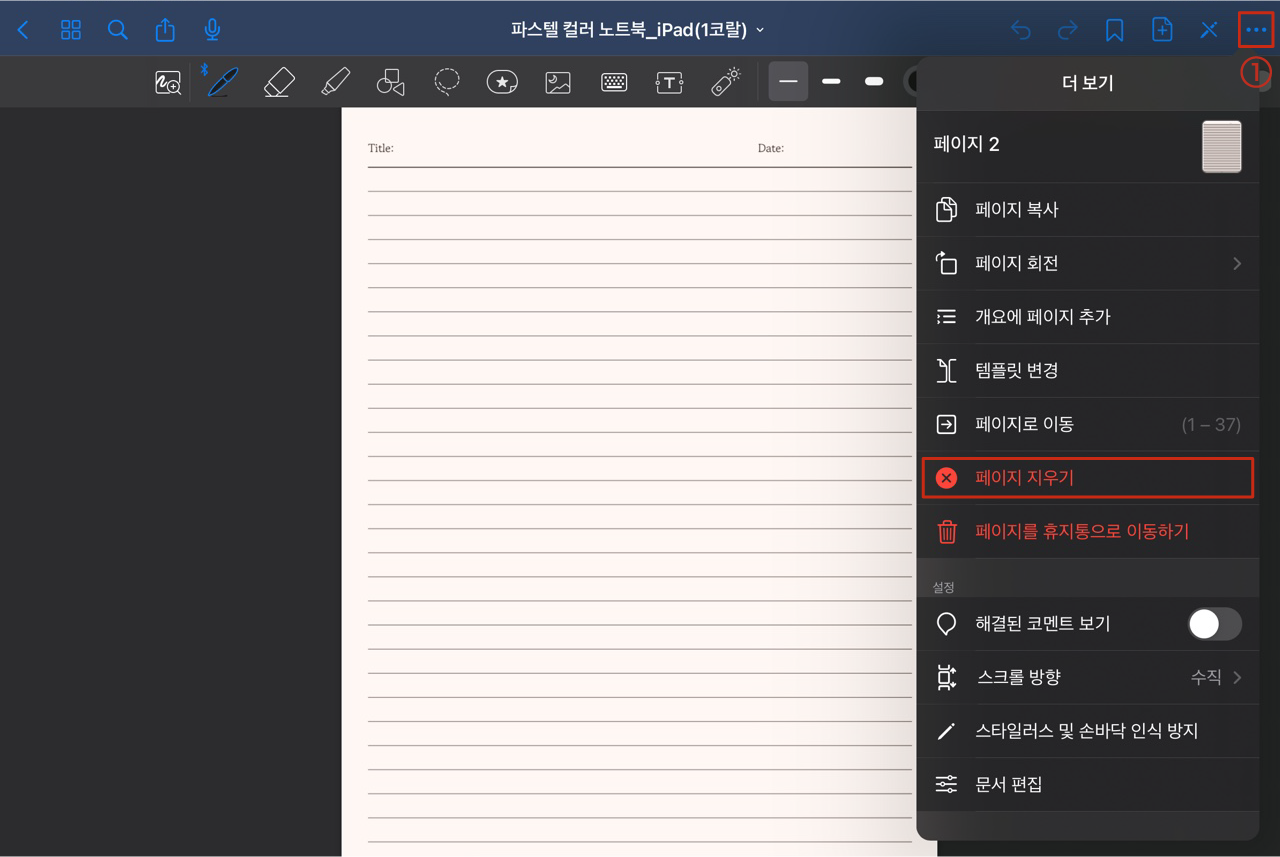The width and height of the screenshot is (1280, 857).
Task: Select the zoom window tool
Action: pyautogui.click(x=168, y=83)
